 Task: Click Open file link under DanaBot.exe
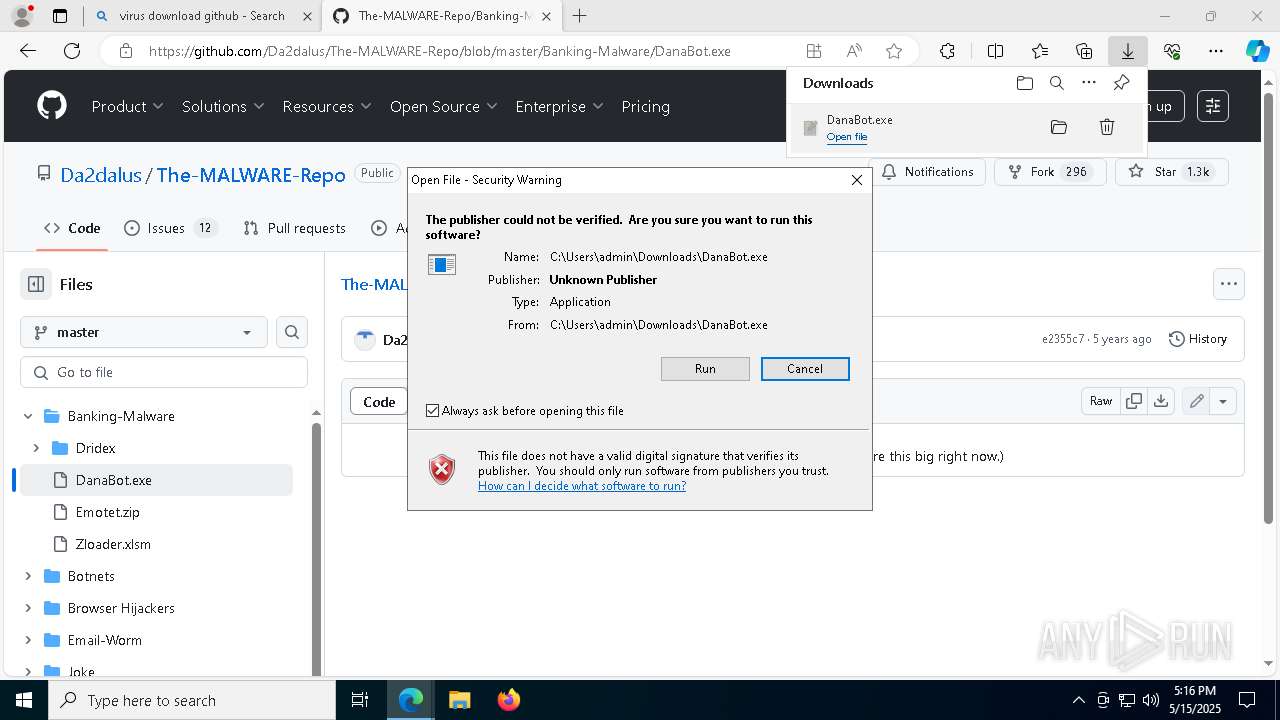847,137
